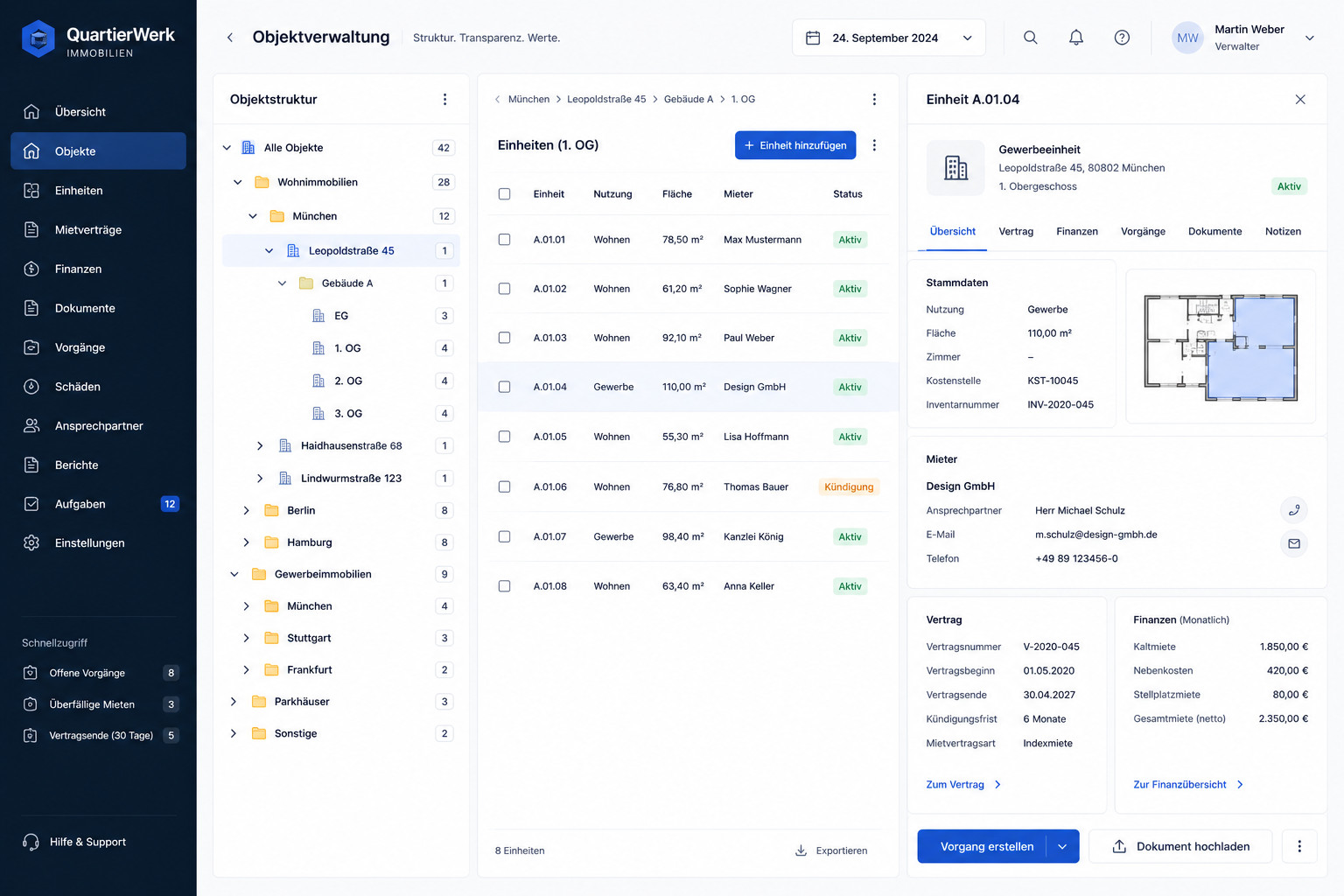Switch to the Notizen tab
The height and width of the screenshot is (896, 1344).
click(x=1283, y=232)
